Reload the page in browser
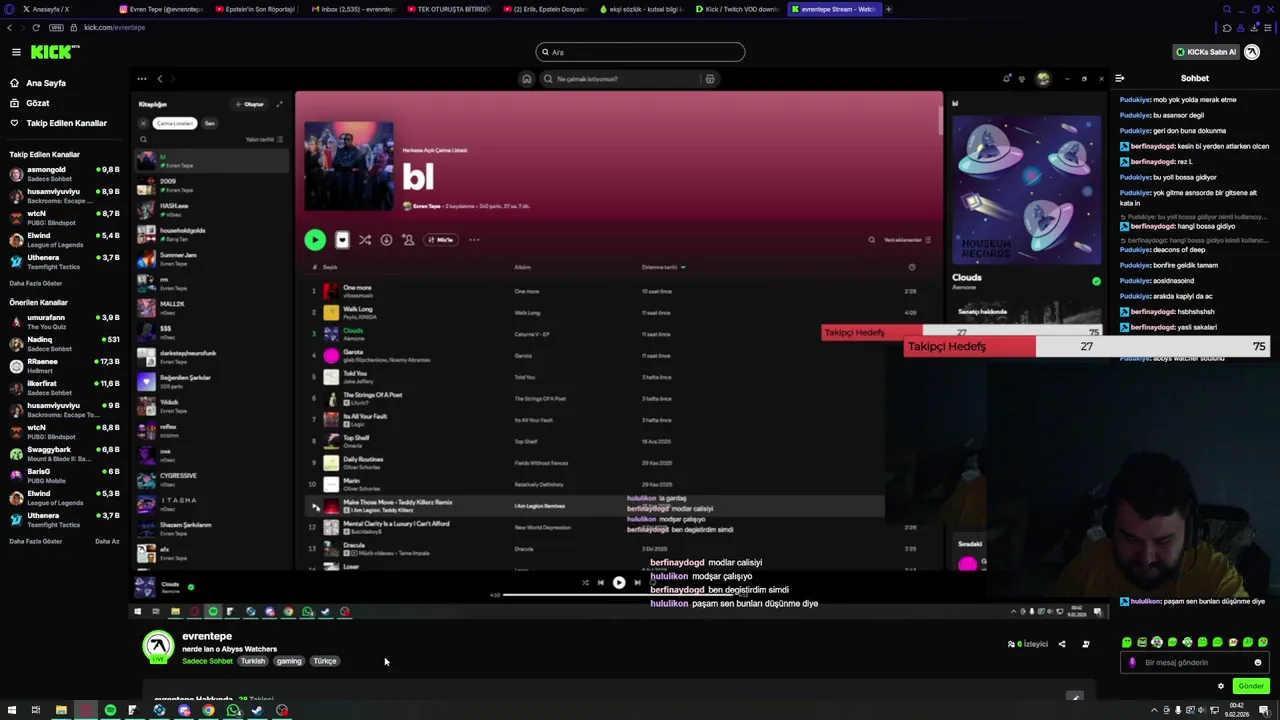The width and height of the screenshot is (1280, 720). click(x=36, y=28)
